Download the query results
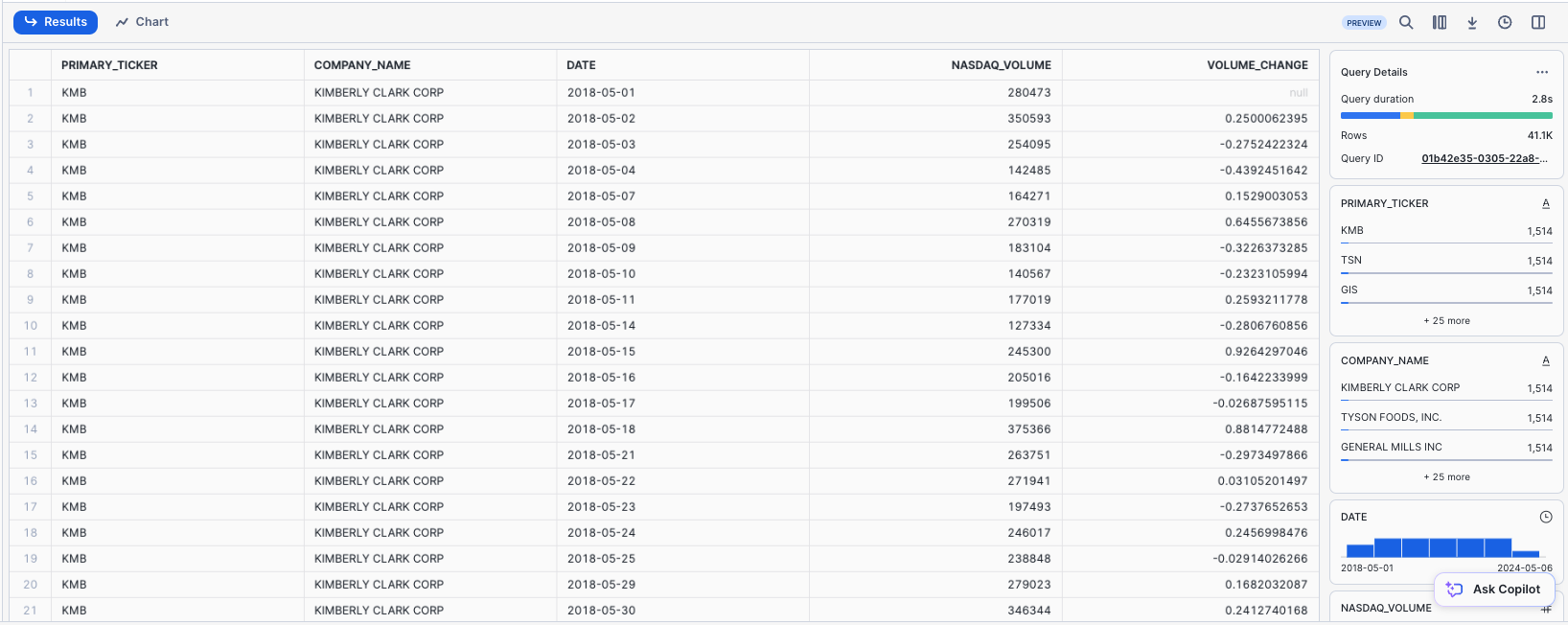Screen dimensions: 1568x625 tap(1472, 22)
